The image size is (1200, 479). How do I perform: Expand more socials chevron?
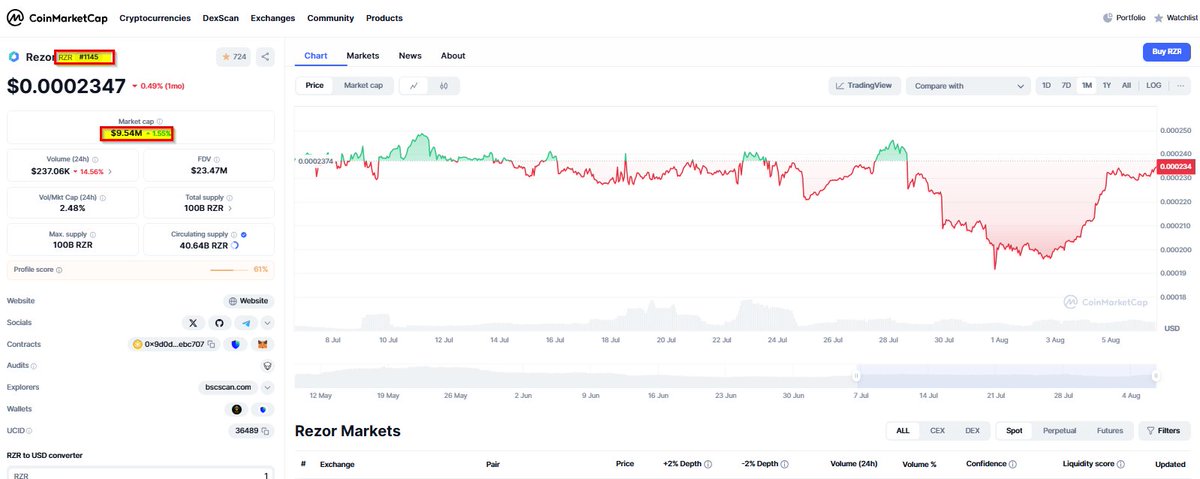[x=267, y=323]
